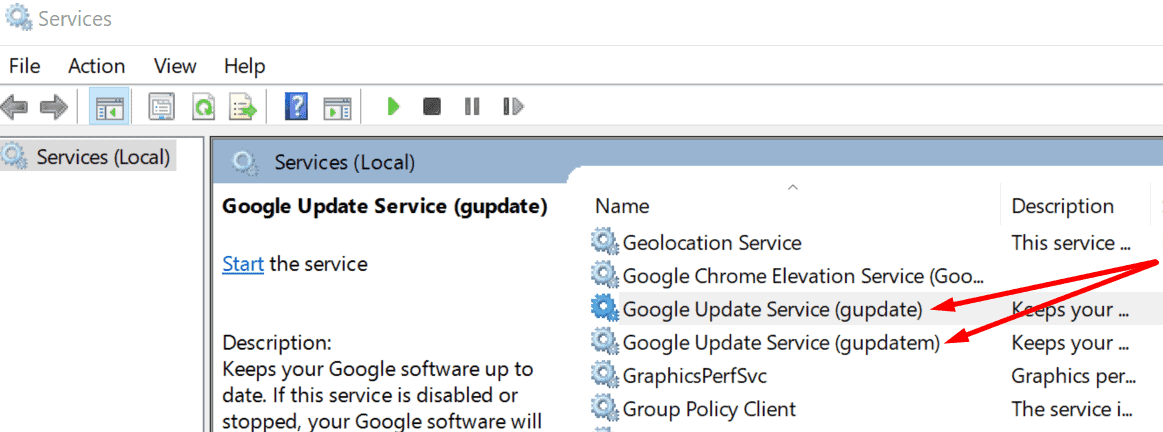Sort the list by Name column header
Screen dimensions: 1163x432
tap(622, 206)
